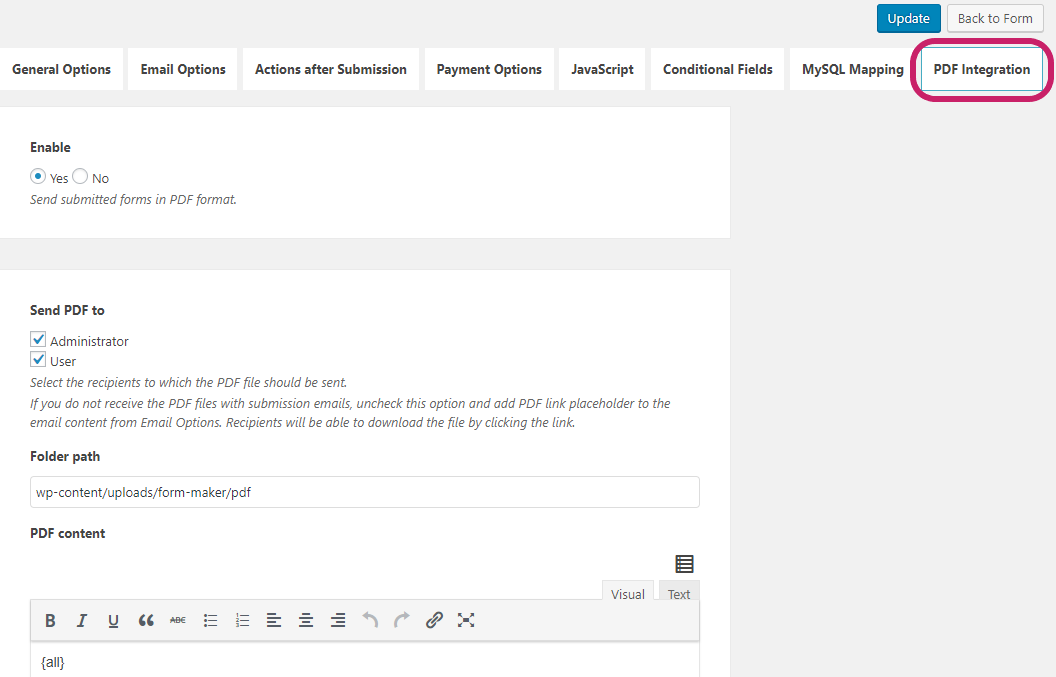Image resolution: width=1056 pixels, height=677 pixels.
Task: Uncheck the User recipient checkbox
Action: click(38, 360)
